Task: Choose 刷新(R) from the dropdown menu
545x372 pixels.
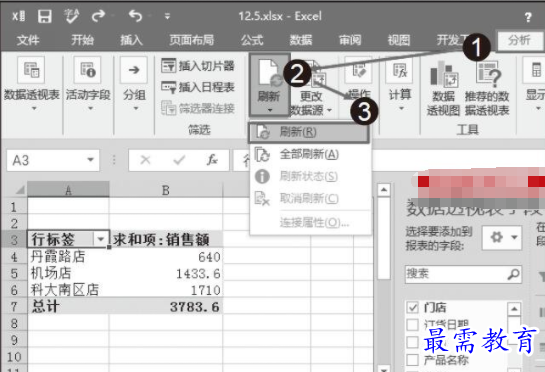Action: (308, 132)
